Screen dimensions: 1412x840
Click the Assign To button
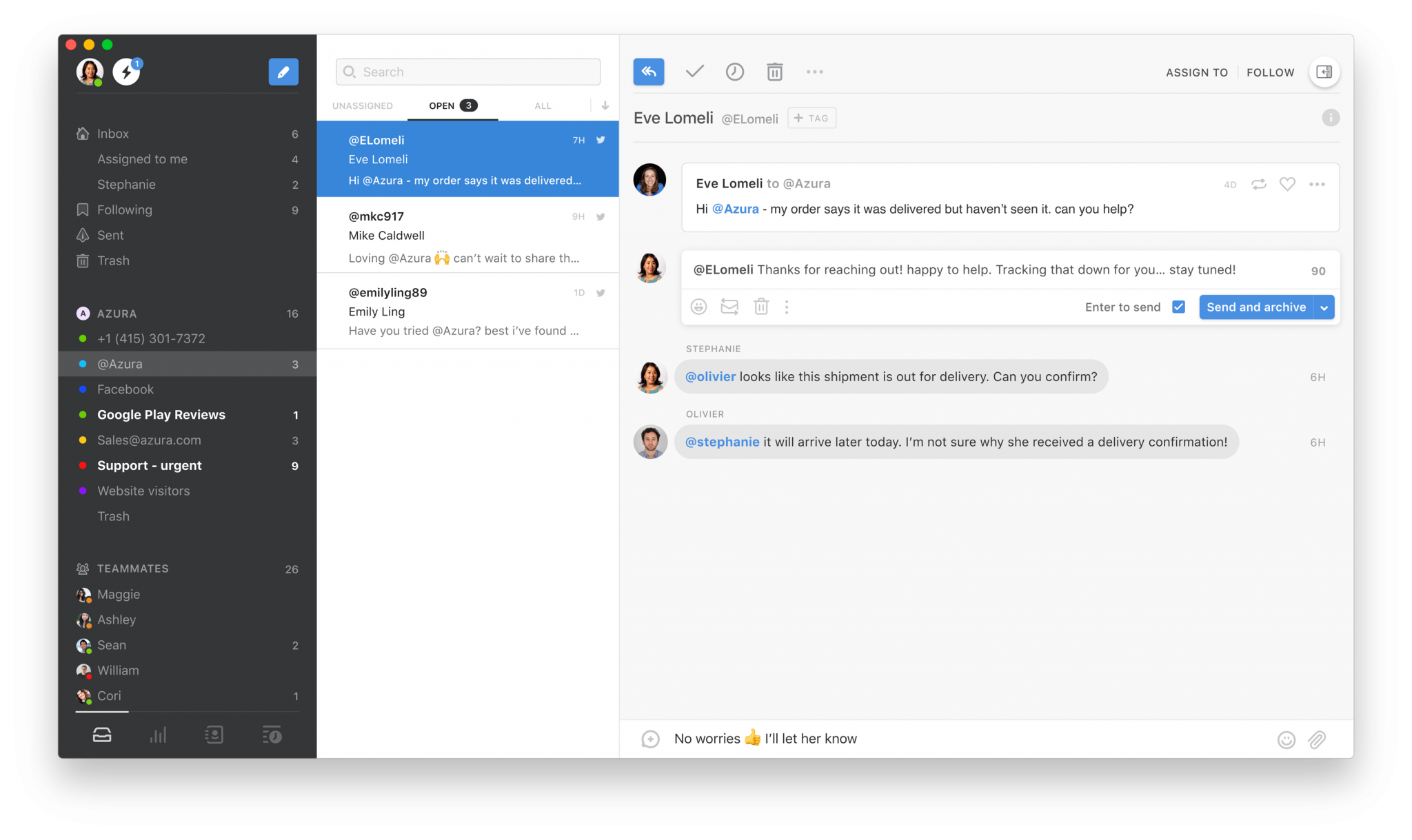pyautogui.click(x=1196, y=72)
